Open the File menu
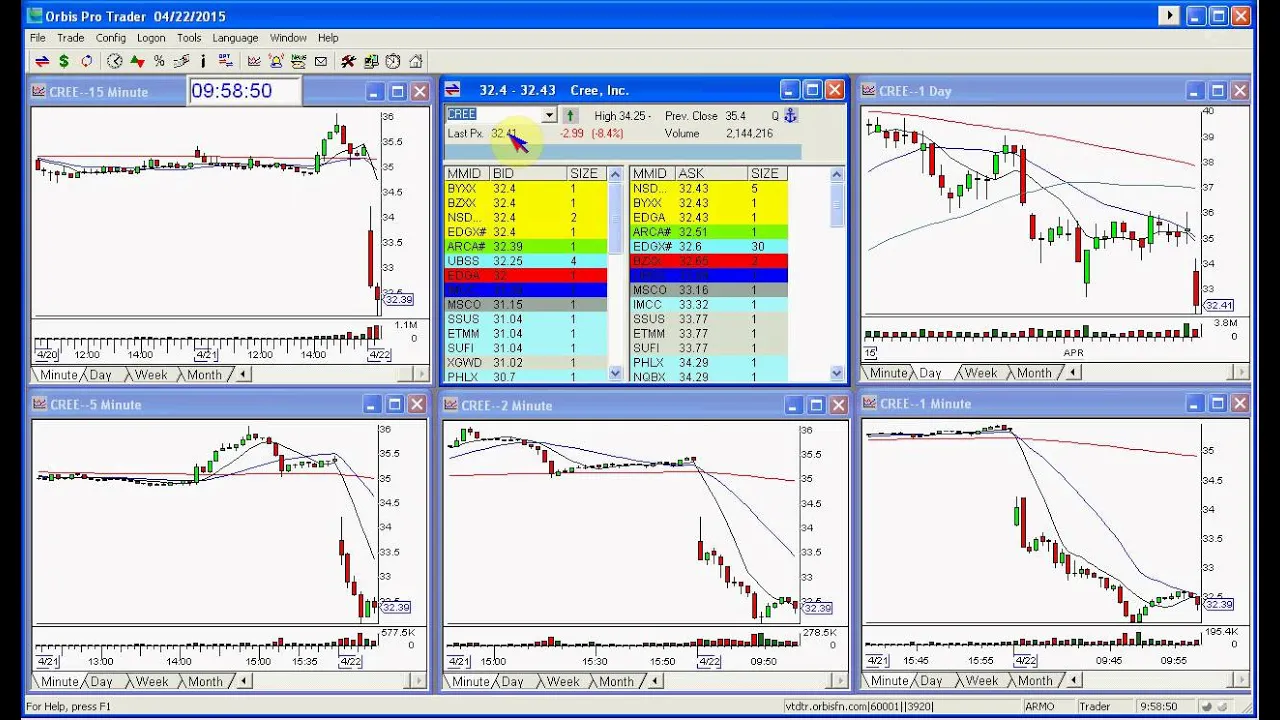 point(38,38)
